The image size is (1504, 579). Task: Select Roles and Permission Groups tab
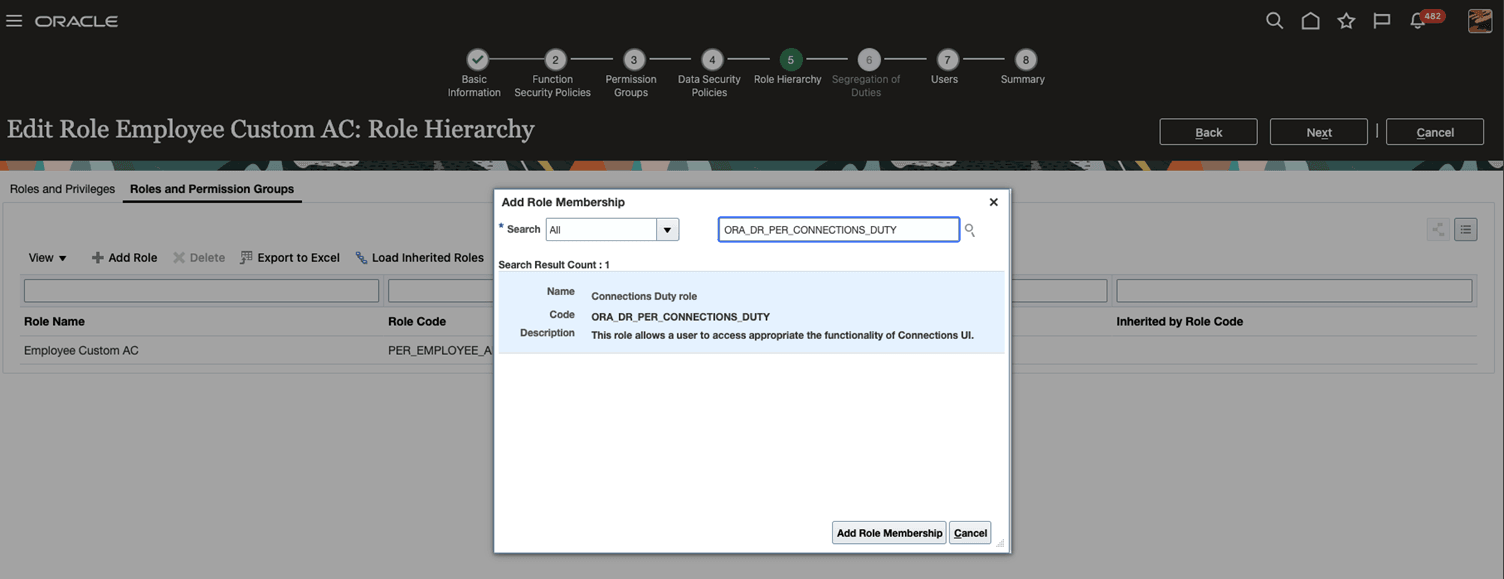pos(212,188)
